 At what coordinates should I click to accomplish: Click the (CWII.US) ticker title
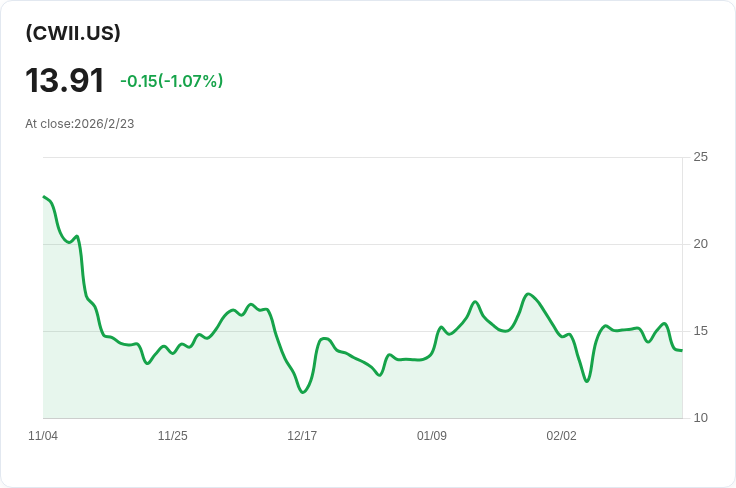pyautogui.click(x=73, y=33)
